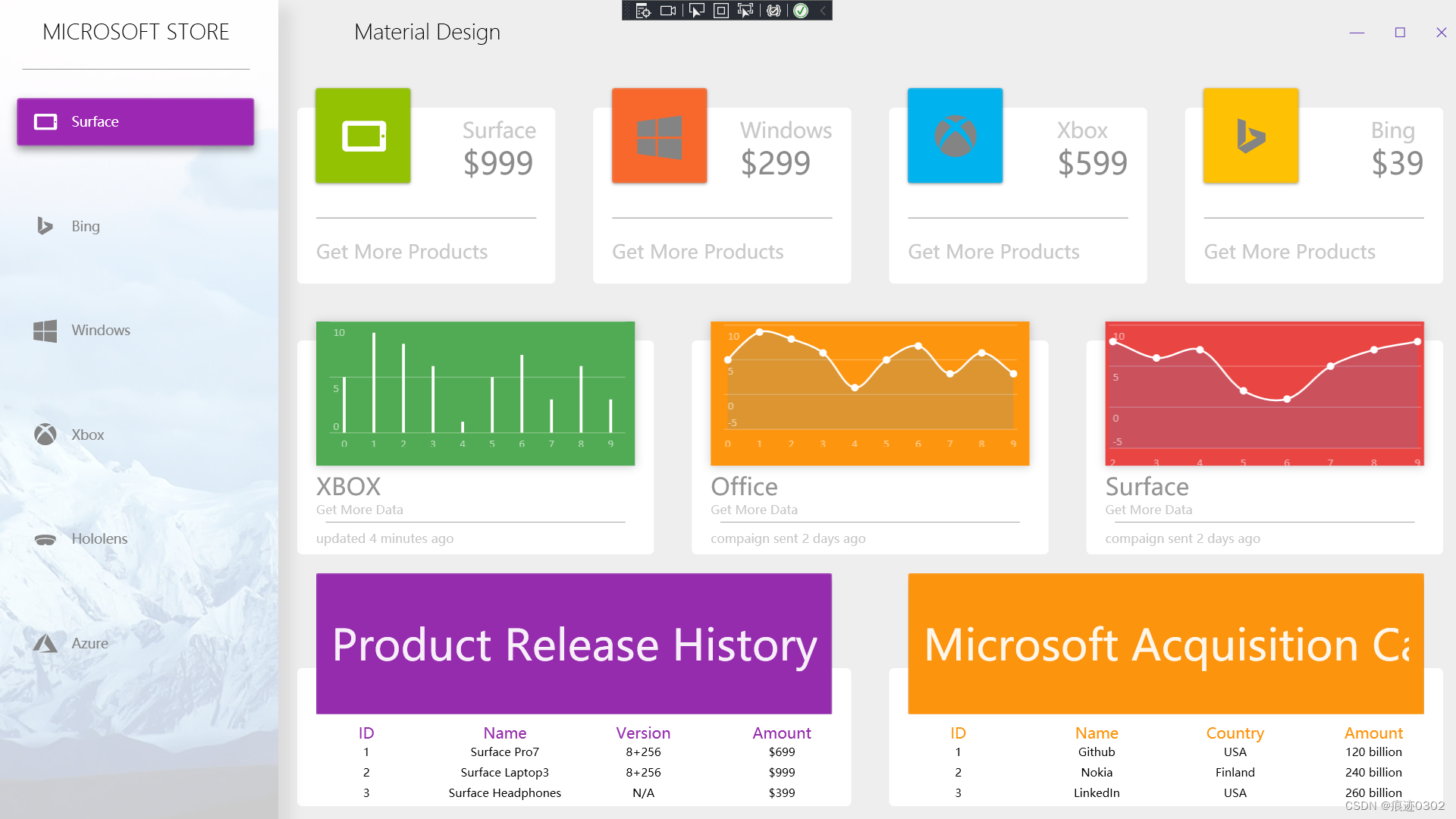Click the Windows logo icon in the sidebar
Image resolution: width=1456 pixels, height=819 pixels.
(x=45, y=331)
